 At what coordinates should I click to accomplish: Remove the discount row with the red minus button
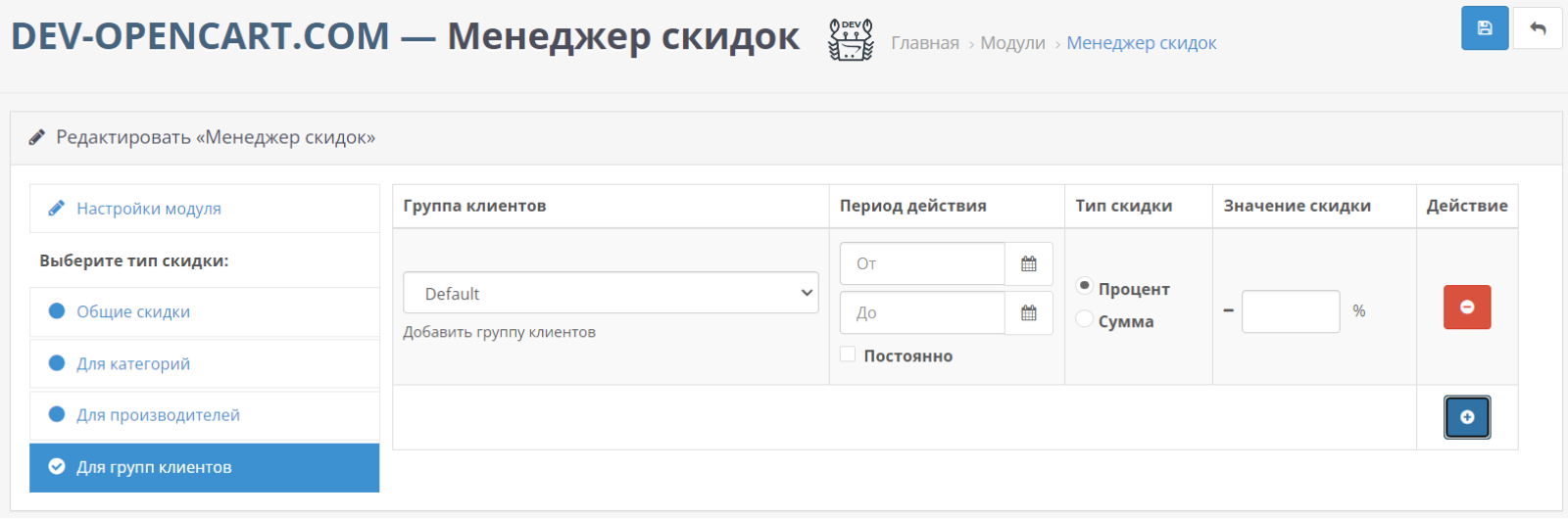pyautogui.click(x=1467, y=307)
